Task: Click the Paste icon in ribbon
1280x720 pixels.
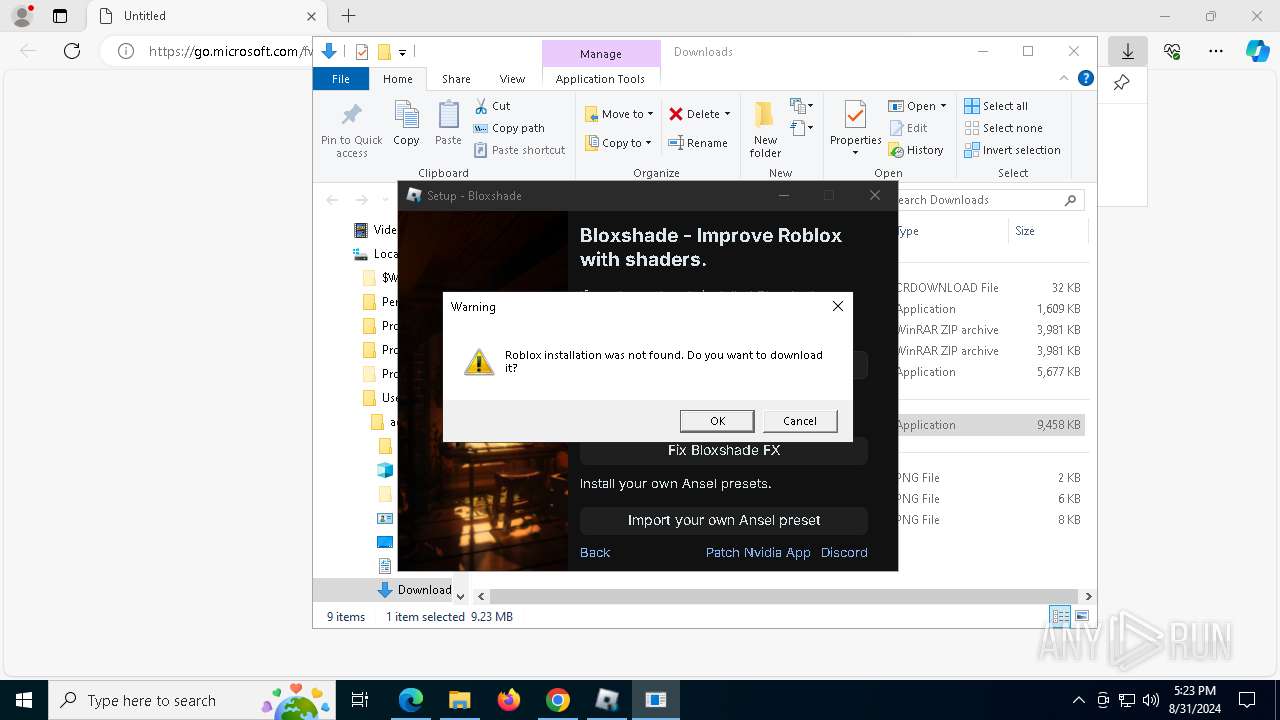Action: tap(448, 124)
